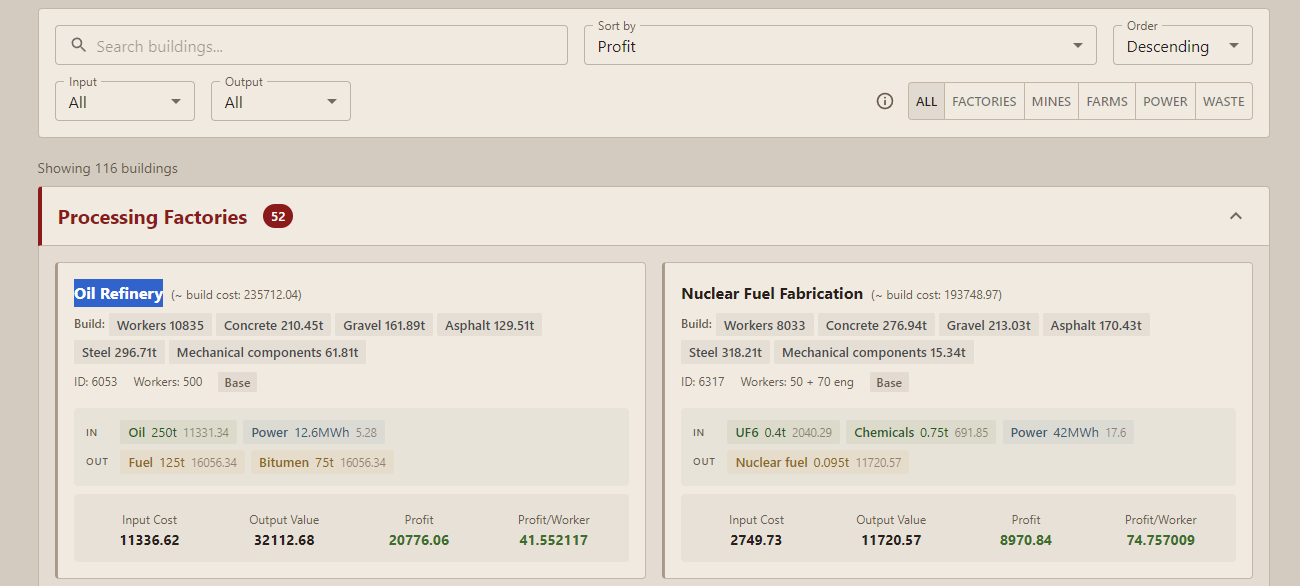Click the Fuel 125t output chip
This screenshot has height=586, width=1300.
click(183, 462)
